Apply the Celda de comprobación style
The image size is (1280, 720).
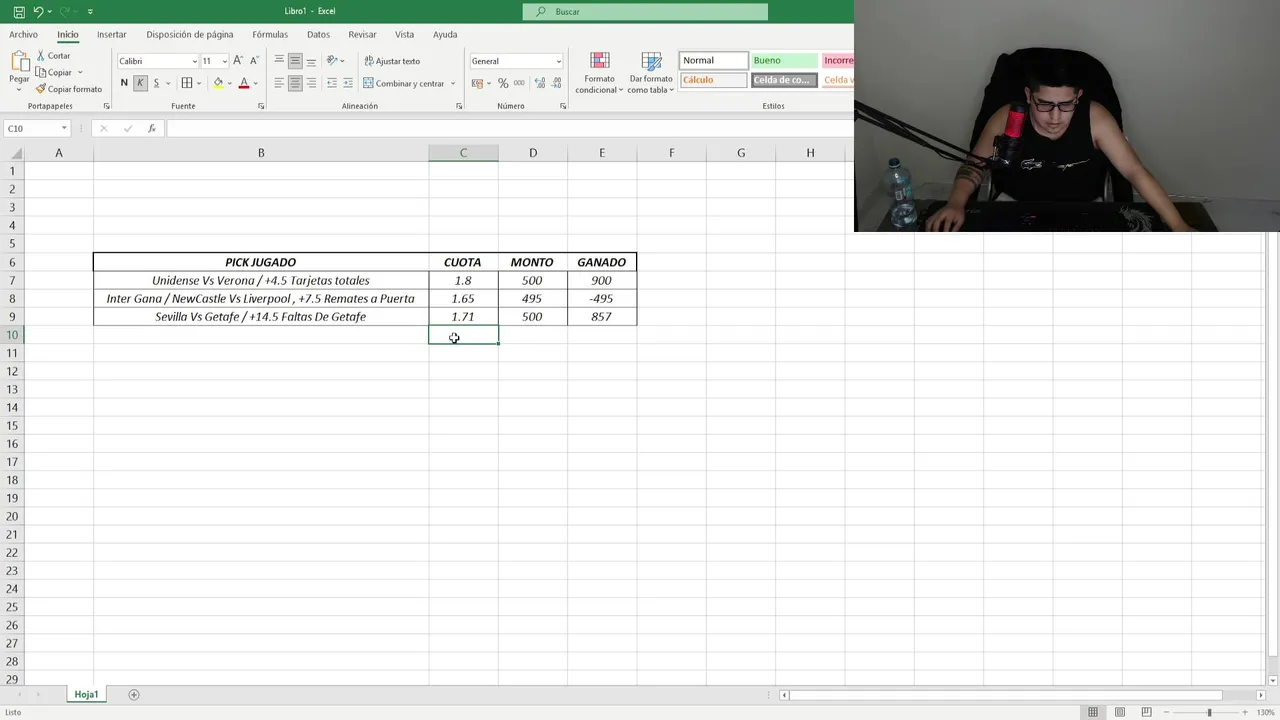point(784,80)
